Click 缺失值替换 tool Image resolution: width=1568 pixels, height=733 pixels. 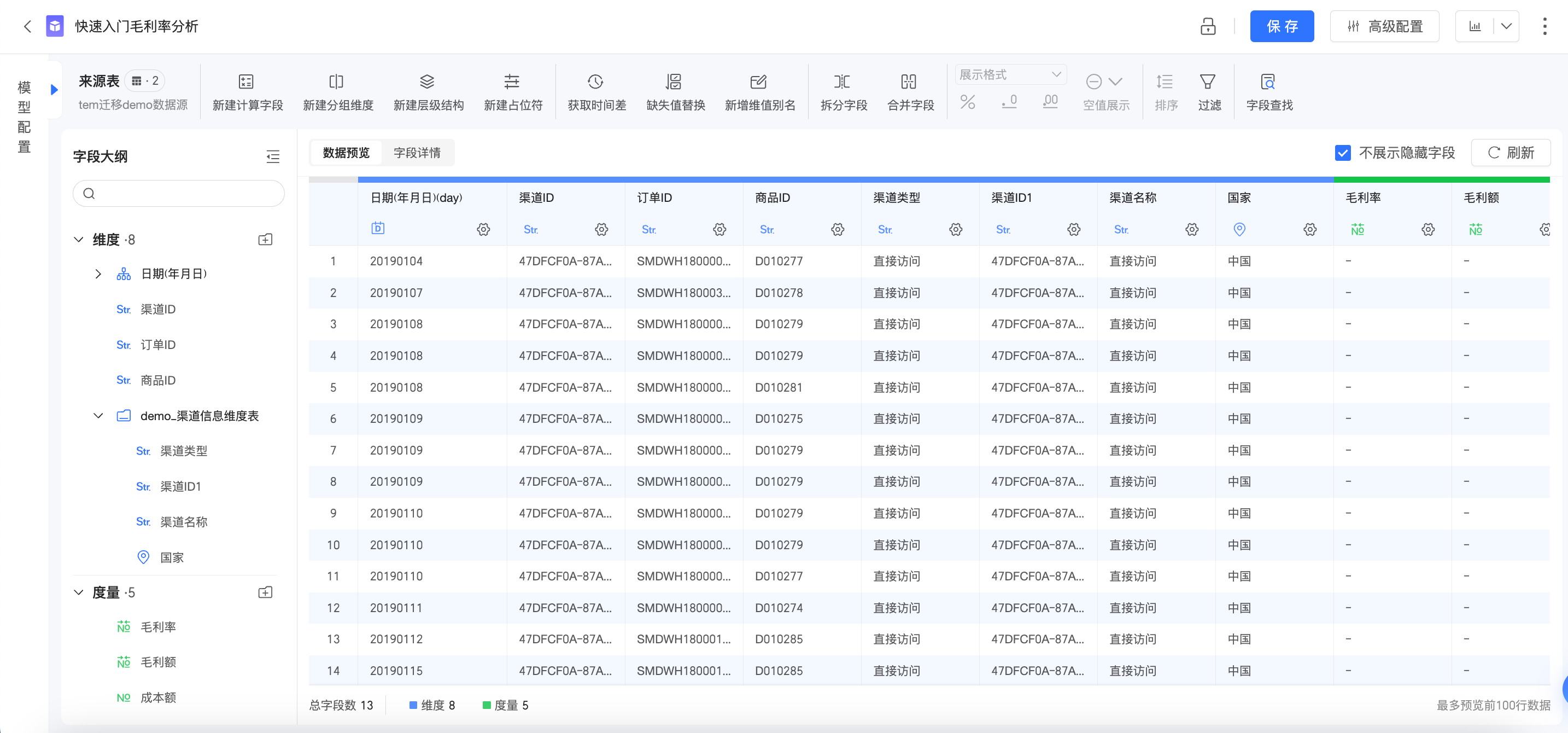click(675, 92)
